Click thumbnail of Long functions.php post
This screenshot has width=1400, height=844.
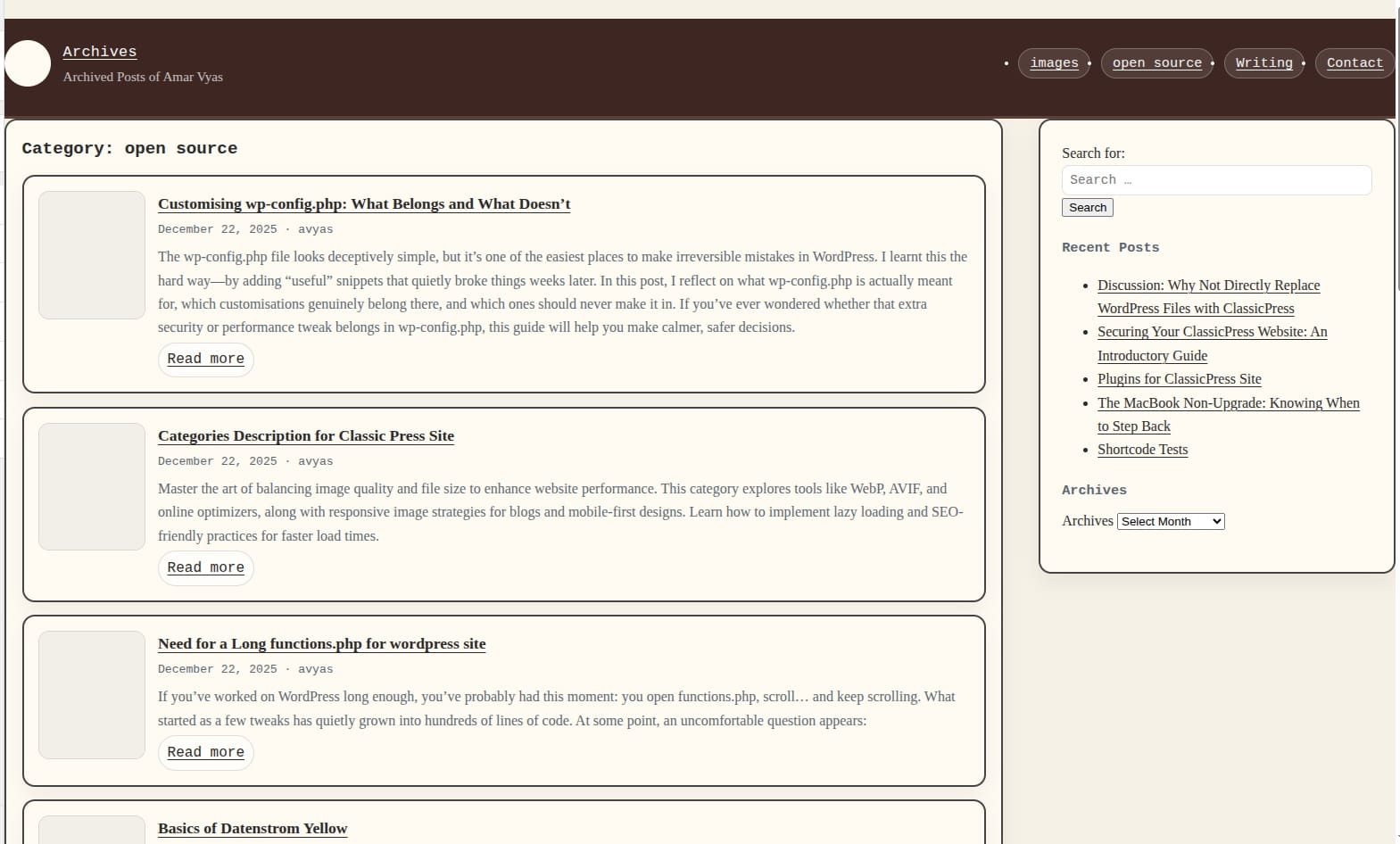coord(92,695)
